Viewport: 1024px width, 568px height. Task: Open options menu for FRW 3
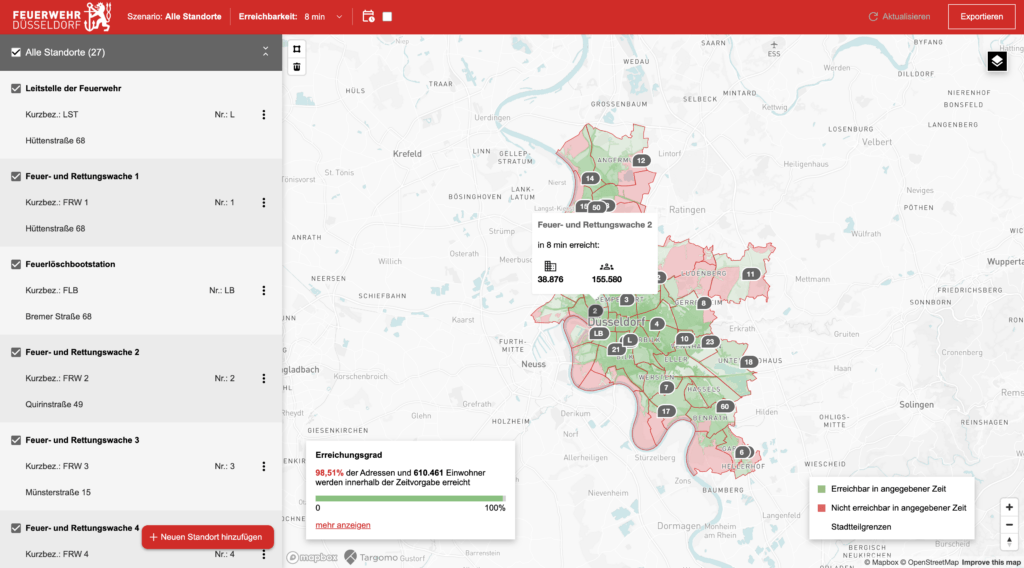tap(264, 466)
